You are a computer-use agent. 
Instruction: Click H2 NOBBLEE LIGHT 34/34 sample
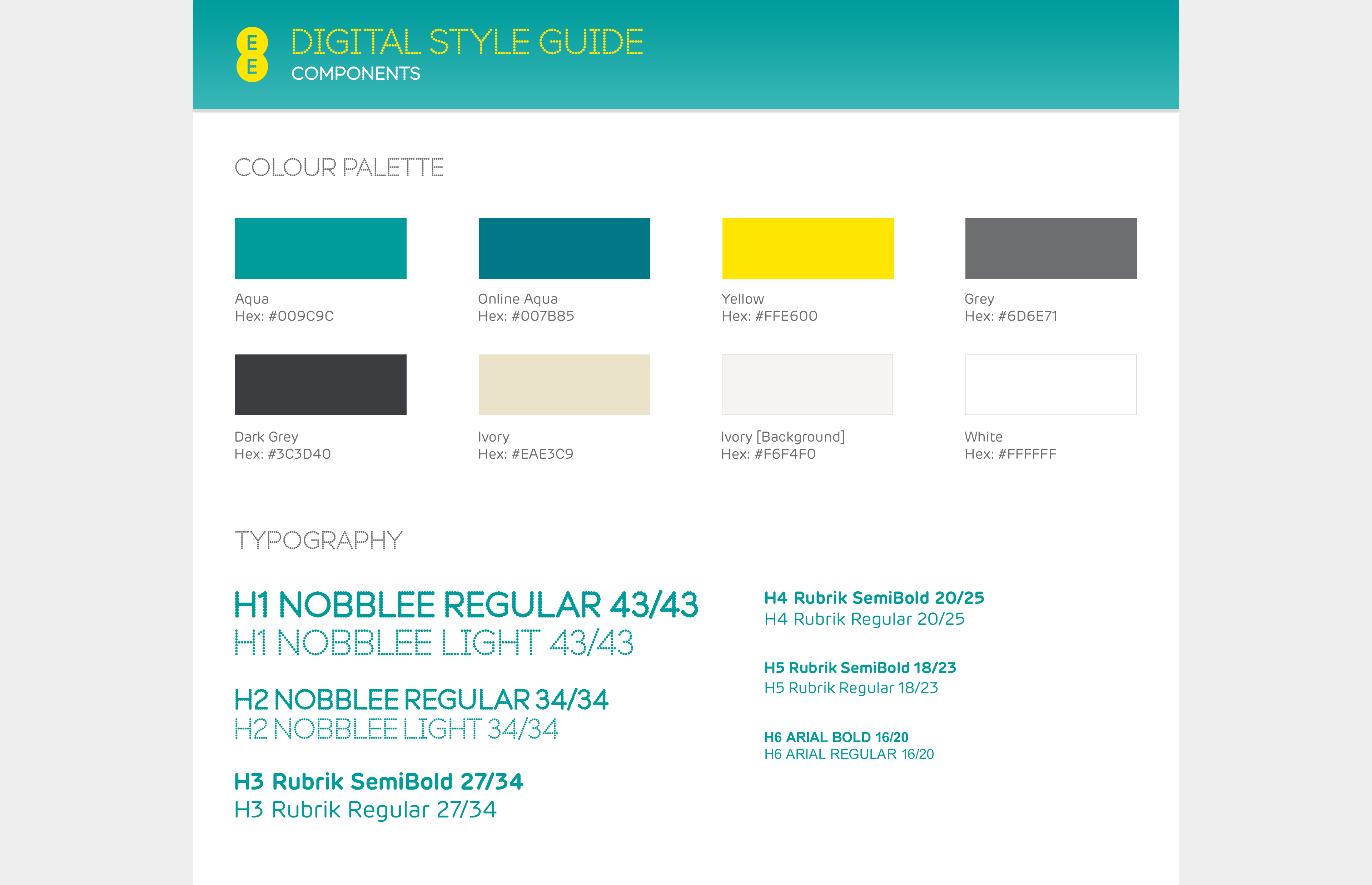(397, 729)
